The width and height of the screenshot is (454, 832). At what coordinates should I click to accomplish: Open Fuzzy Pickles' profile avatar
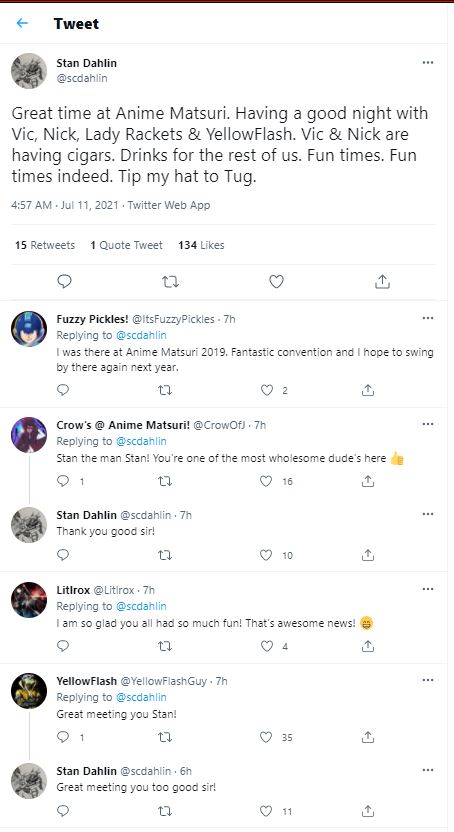coord(29,329)
